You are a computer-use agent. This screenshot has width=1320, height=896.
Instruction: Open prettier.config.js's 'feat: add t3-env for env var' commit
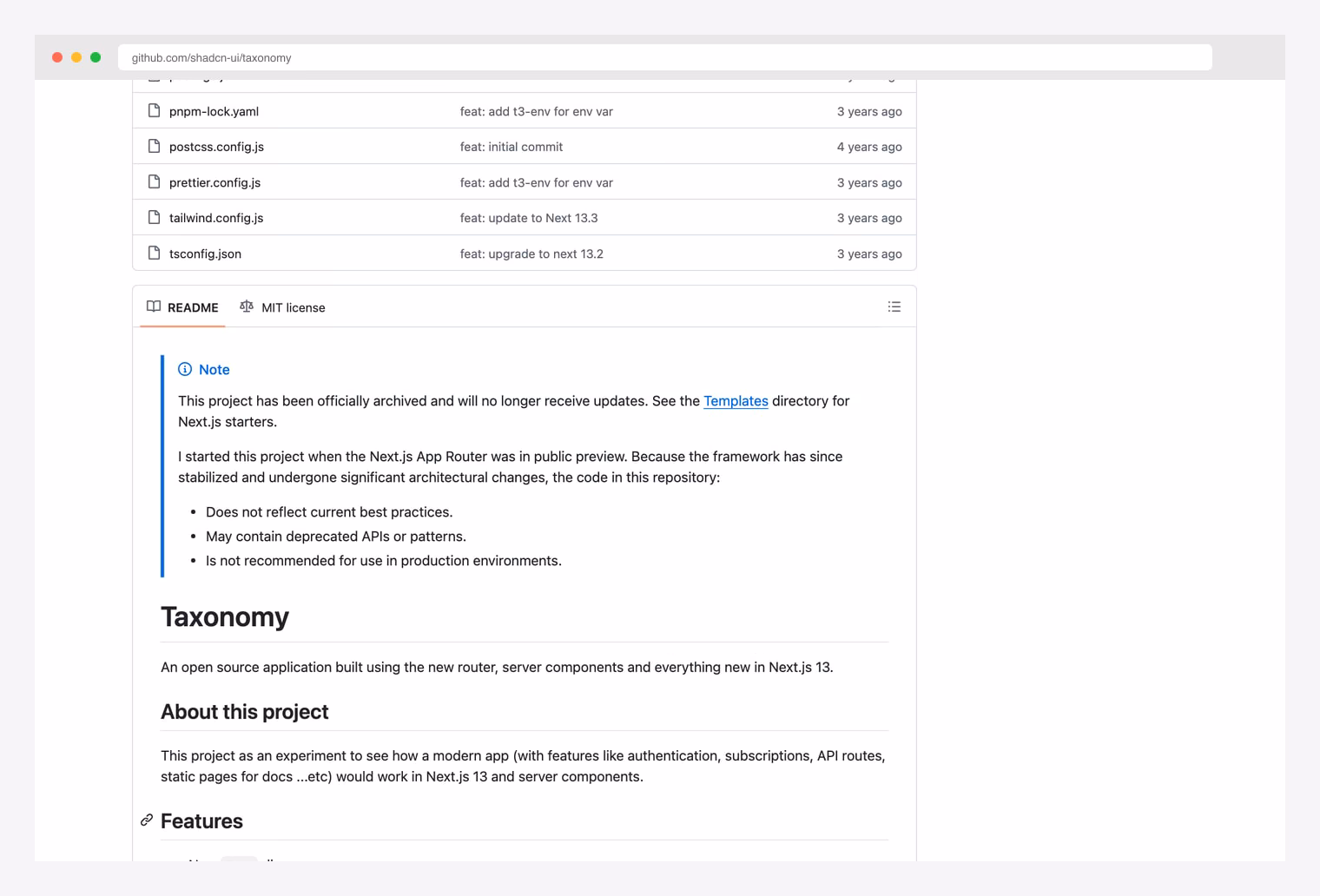pyautogui.click(x=537, y=182)
